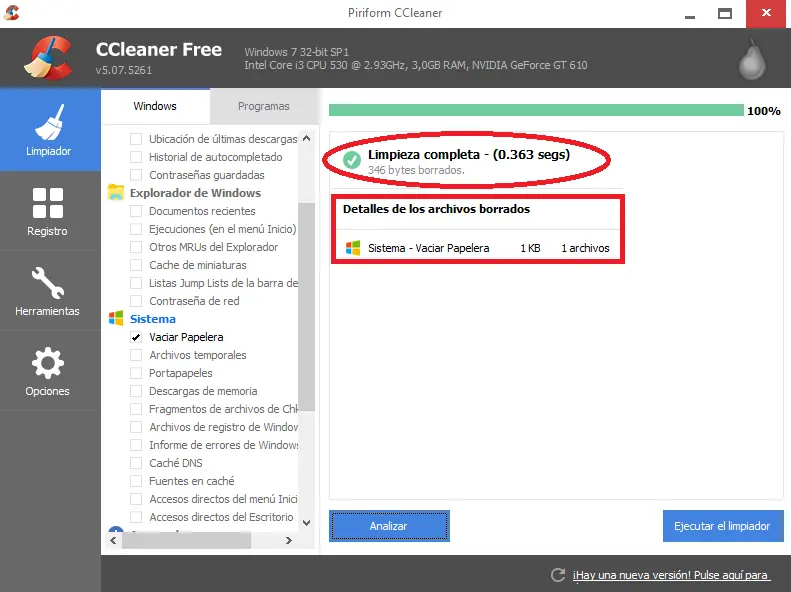The image size is (791, 592).
Task: Enable Documentos recientes checkbox
Action: click(136, 211)
